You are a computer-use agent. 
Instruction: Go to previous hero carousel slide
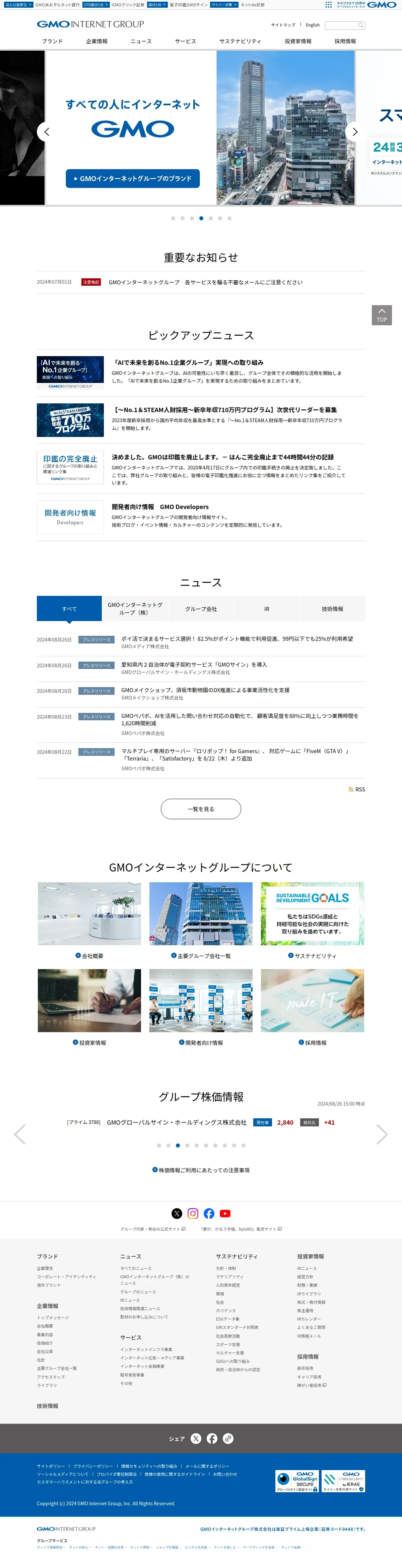coord(47,131)
